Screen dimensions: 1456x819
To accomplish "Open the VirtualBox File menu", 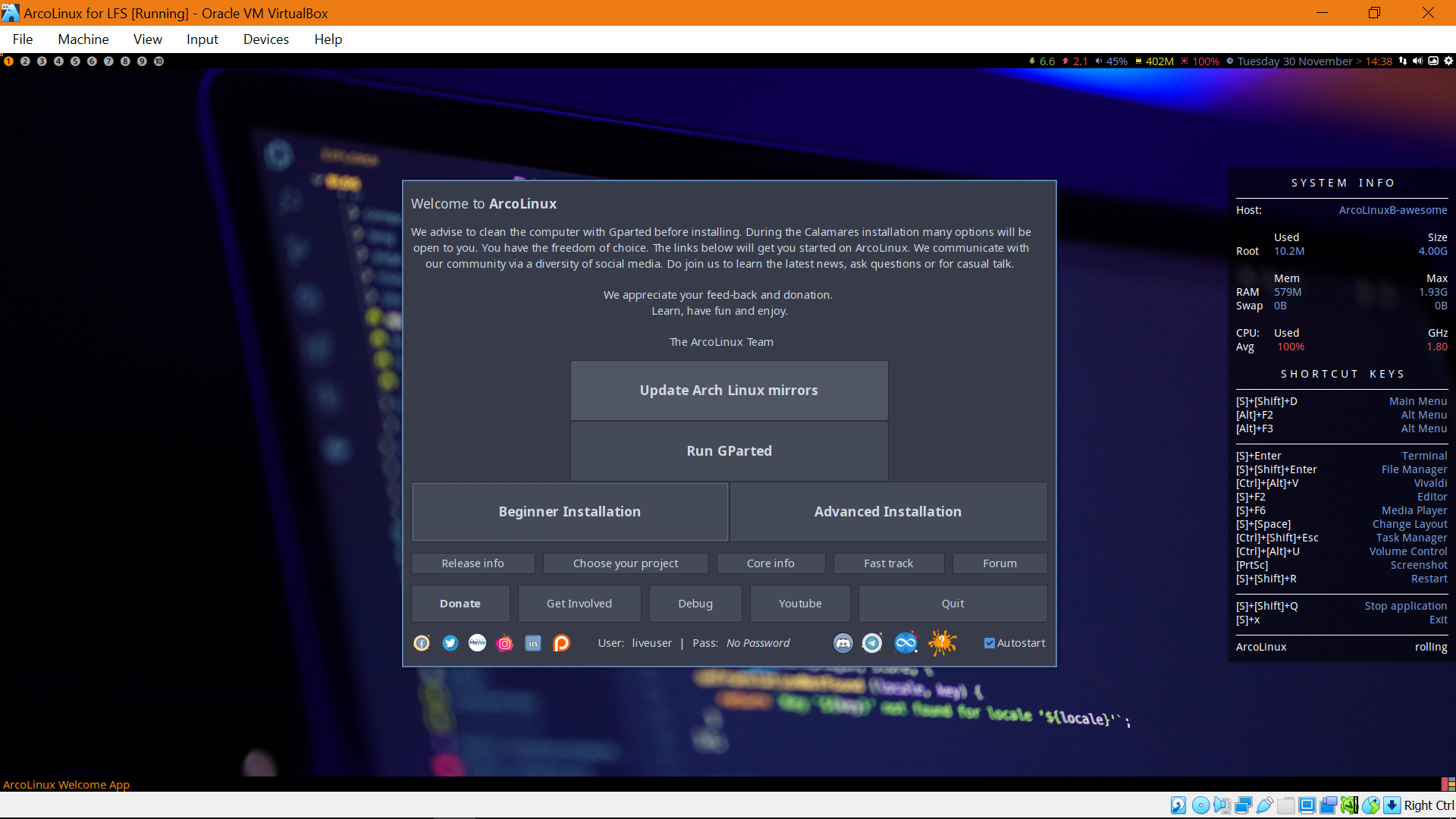I will pyautogui.click(x=23, y=39).
